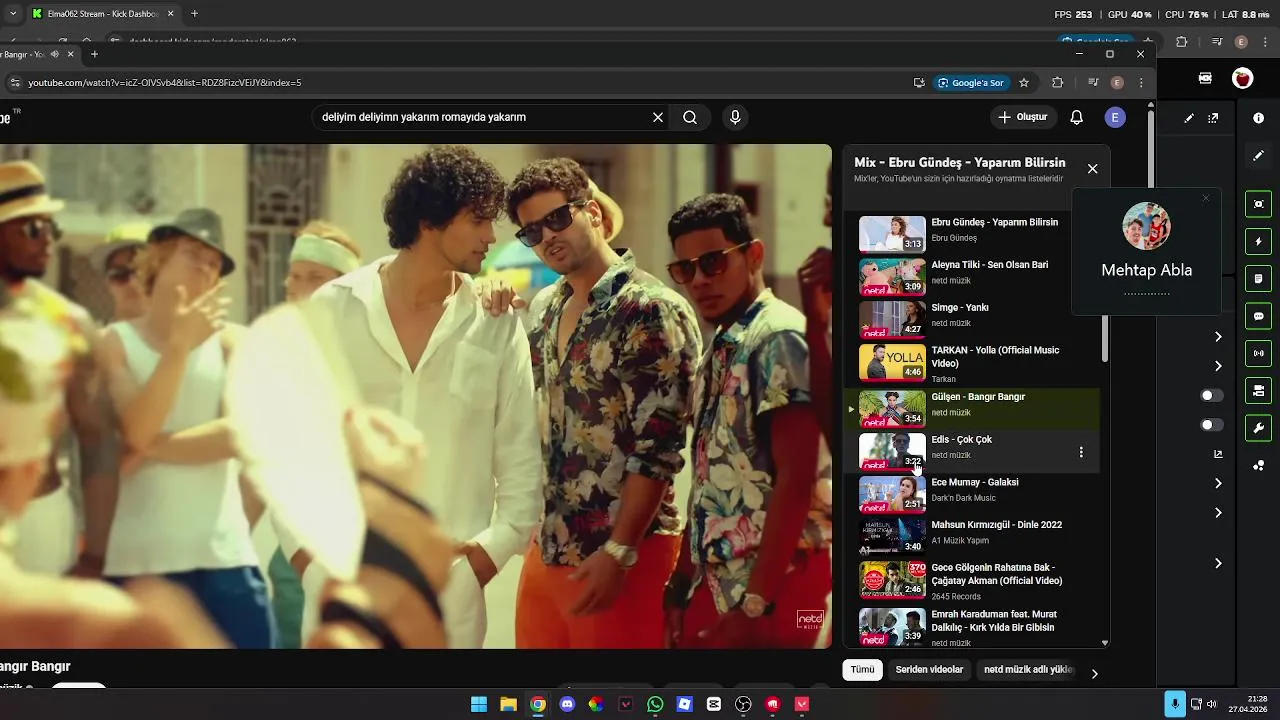Select the Tümü filter chip

(x=862, y=670)
